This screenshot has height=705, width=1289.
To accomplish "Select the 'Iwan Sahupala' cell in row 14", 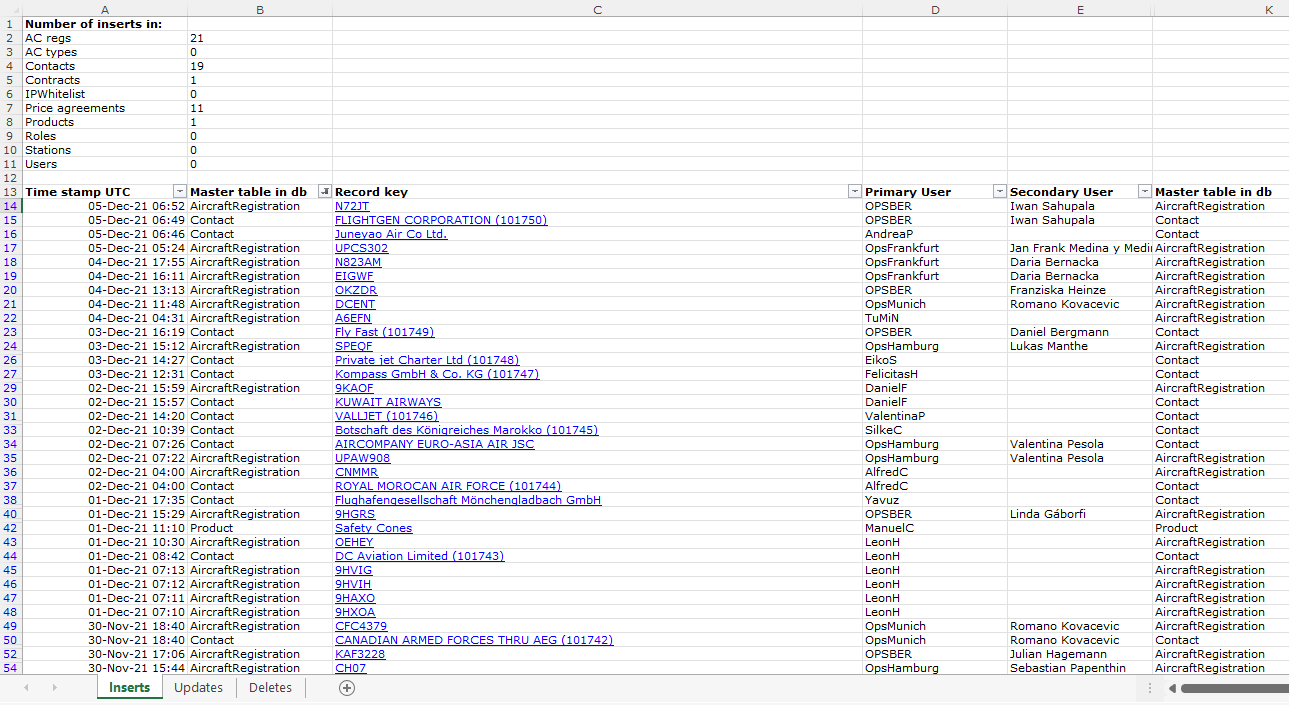I will pyautogui.click(x=1080, y=206).
